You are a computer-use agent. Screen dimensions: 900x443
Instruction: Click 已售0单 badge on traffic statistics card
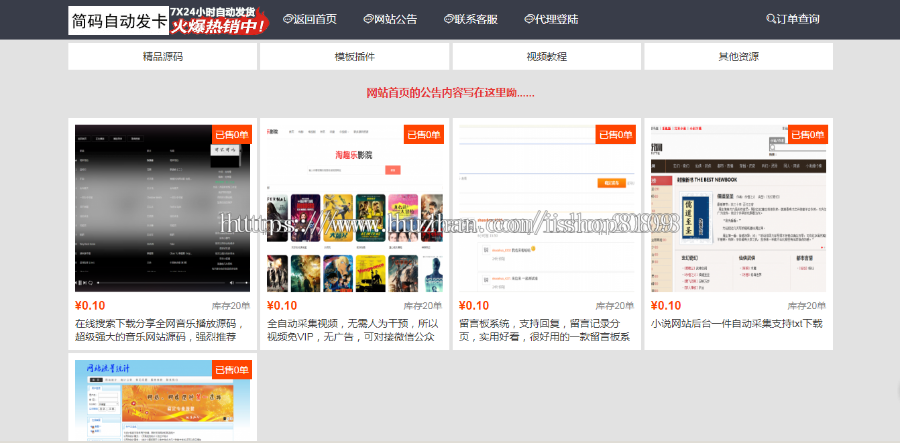232,370
